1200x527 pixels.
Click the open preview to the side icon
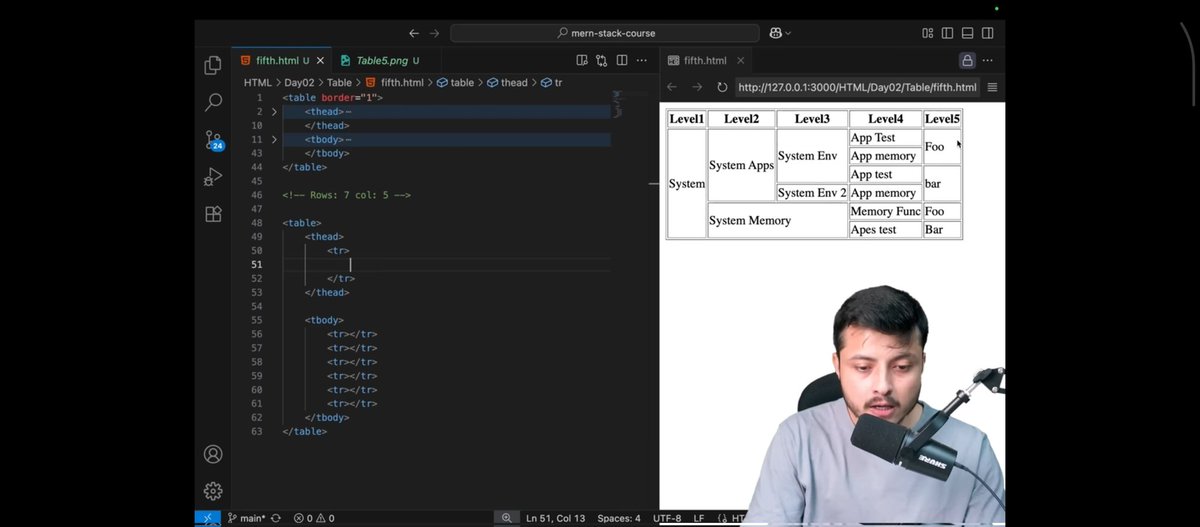[x=582, y=61]
